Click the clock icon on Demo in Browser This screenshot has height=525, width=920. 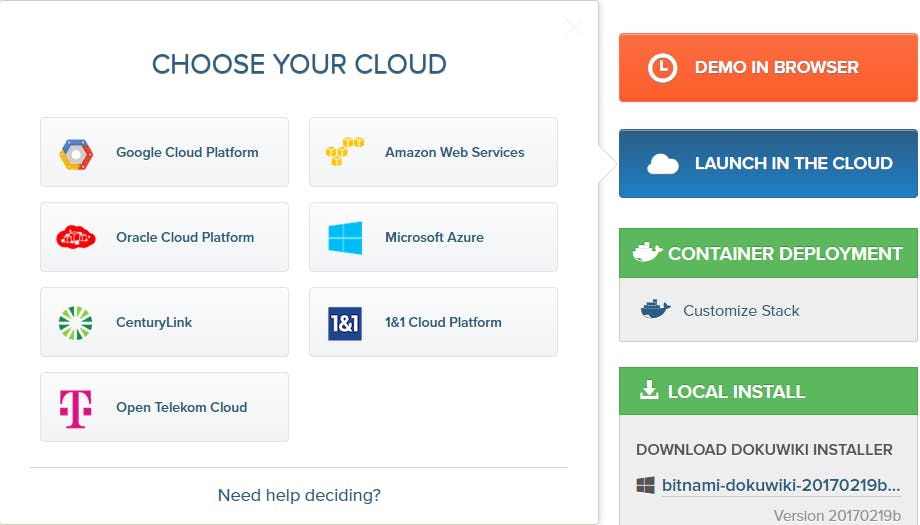[x=662, y=68]
